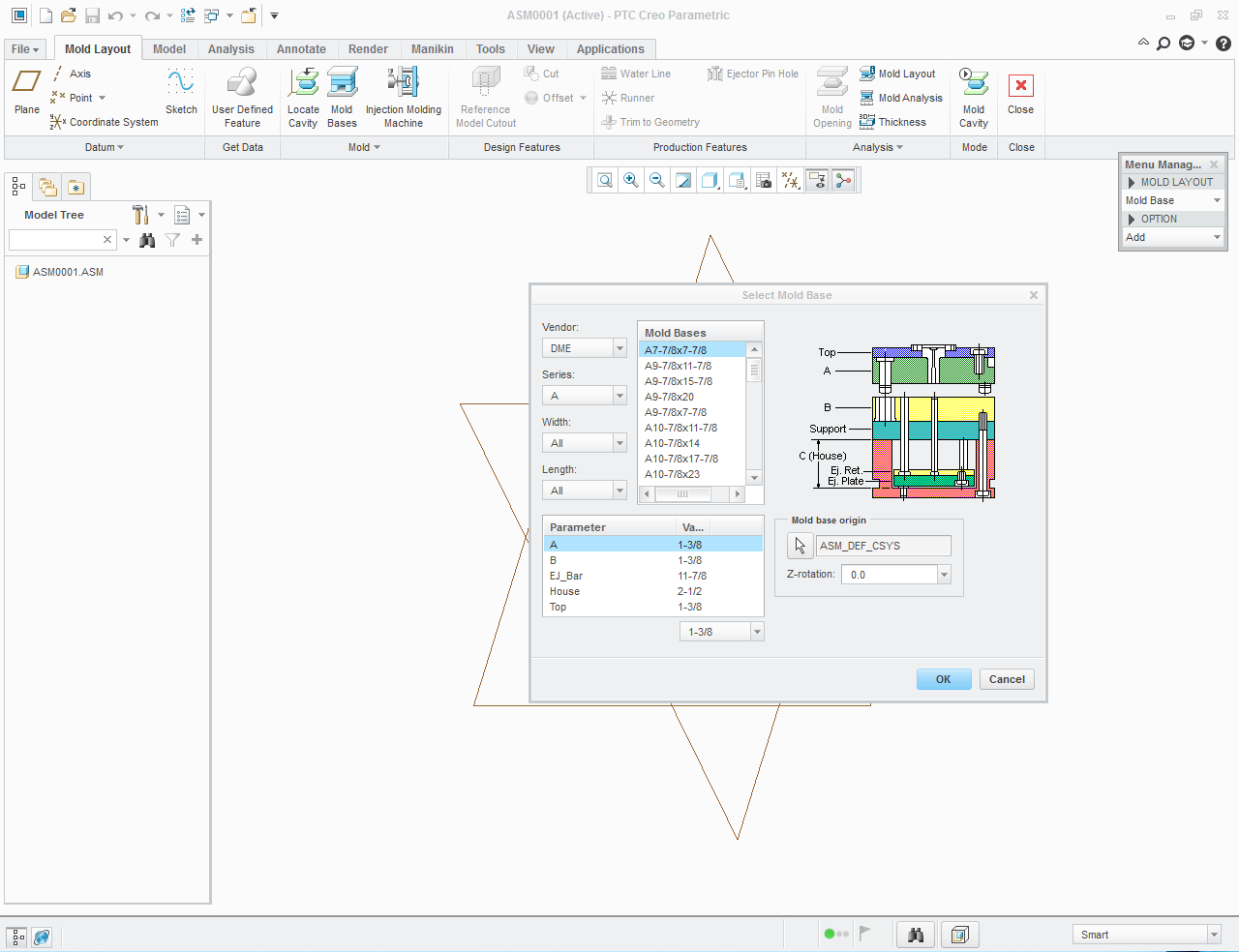
Task: Click the Plane datum tool
Action: pos(27,92)
